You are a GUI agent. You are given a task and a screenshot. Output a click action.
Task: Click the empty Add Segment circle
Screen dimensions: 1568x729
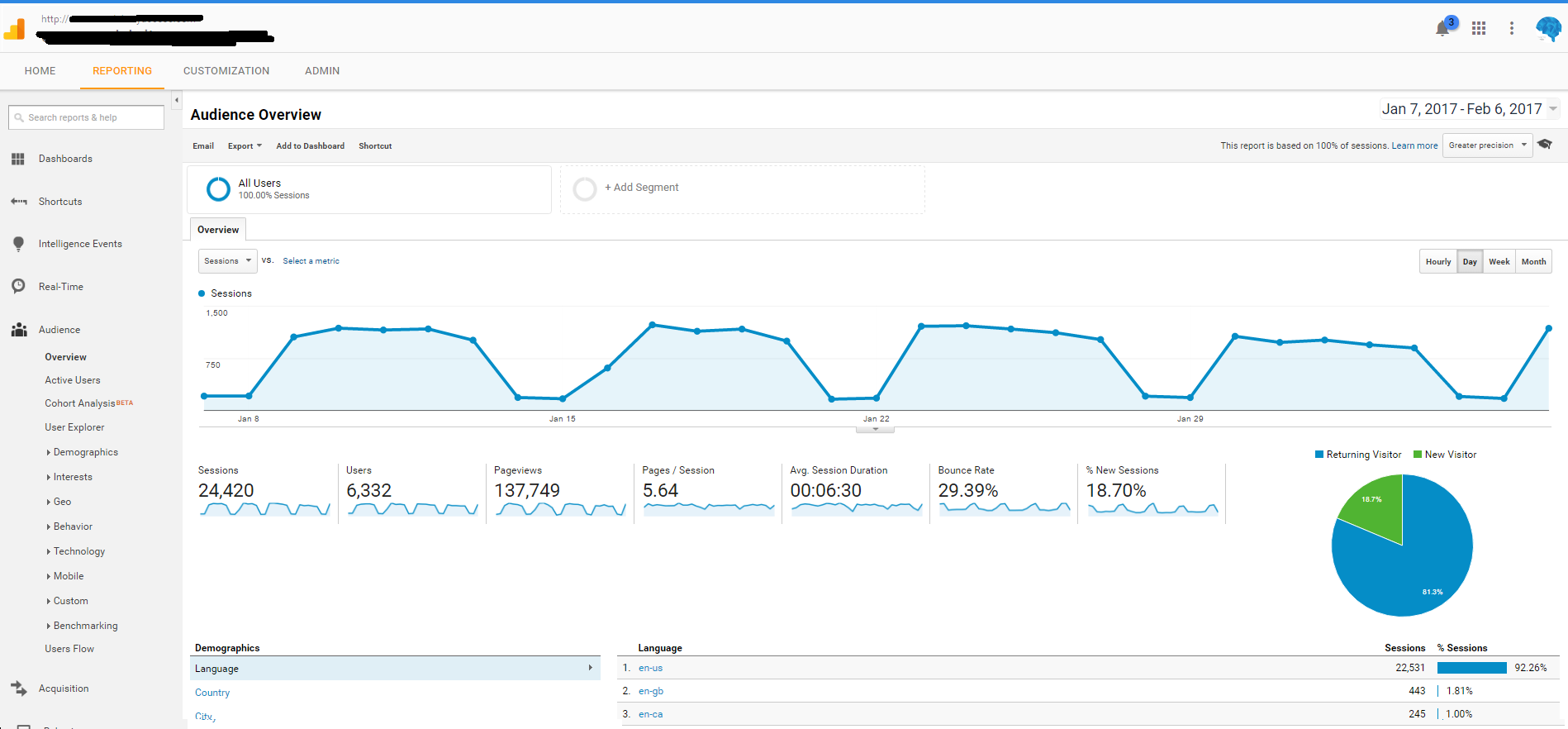(x=585, y=189)
